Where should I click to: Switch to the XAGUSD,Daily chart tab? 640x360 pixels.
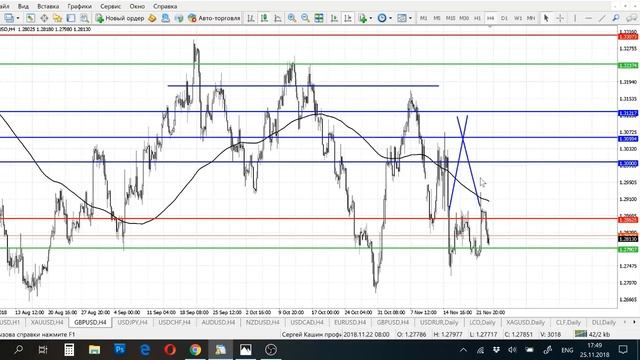click(x=525, y=322)
